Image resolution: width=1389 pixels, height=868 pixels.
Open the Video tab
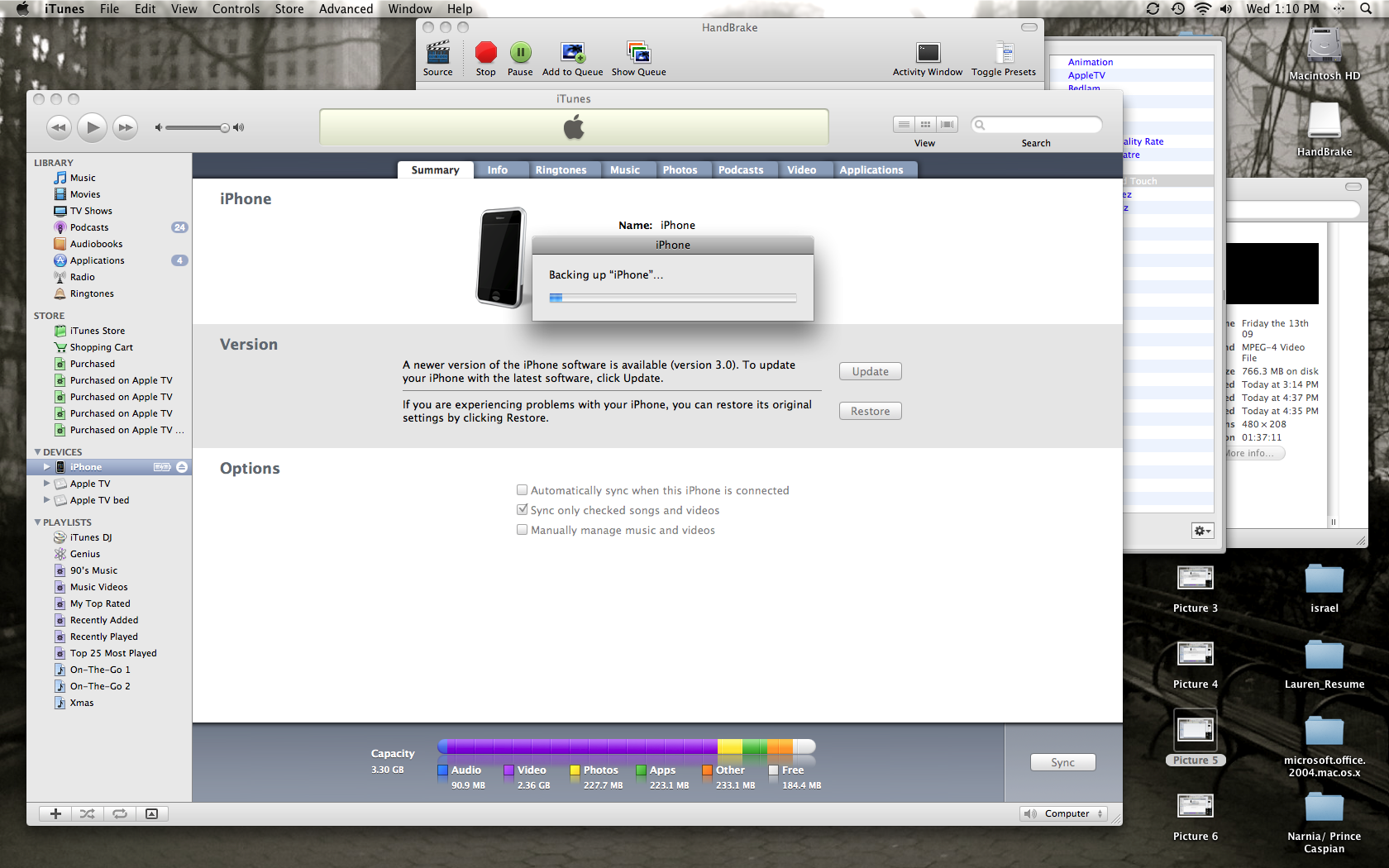(x=802, y=169)
